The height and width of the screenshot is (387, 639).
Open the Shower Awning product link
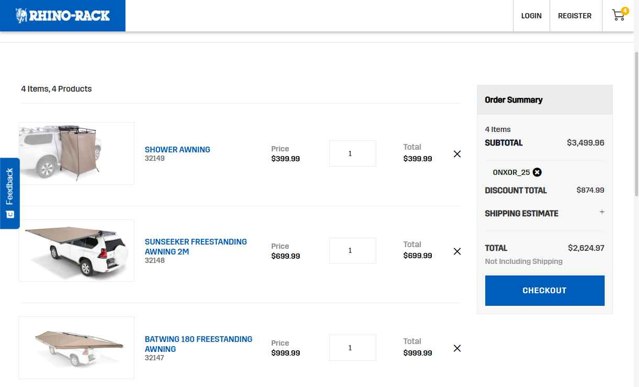coord(177,150)
